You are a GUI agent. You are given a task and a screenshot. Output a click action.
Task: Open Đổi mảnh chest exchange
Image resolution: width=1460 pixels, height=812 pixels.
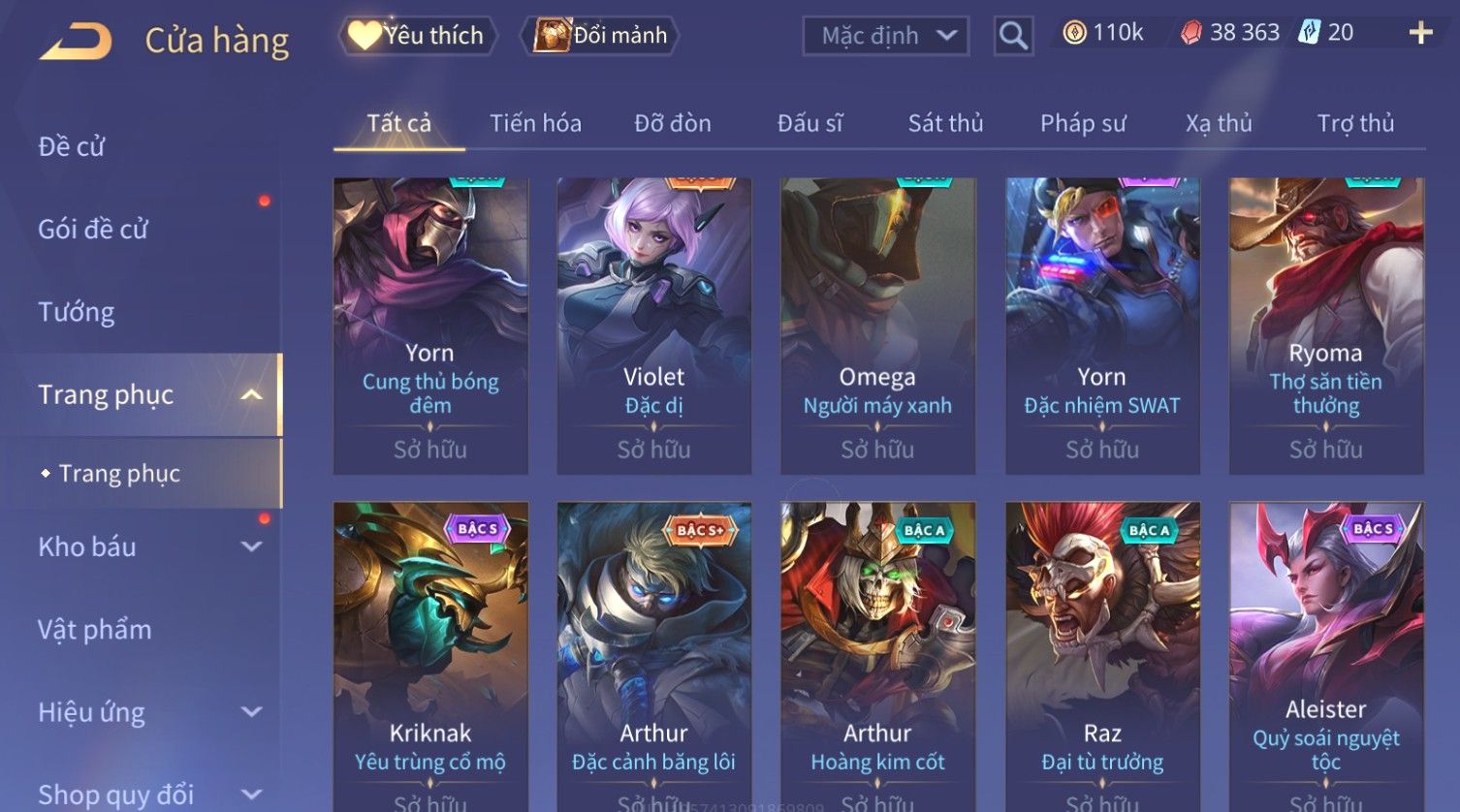[600, 35]
